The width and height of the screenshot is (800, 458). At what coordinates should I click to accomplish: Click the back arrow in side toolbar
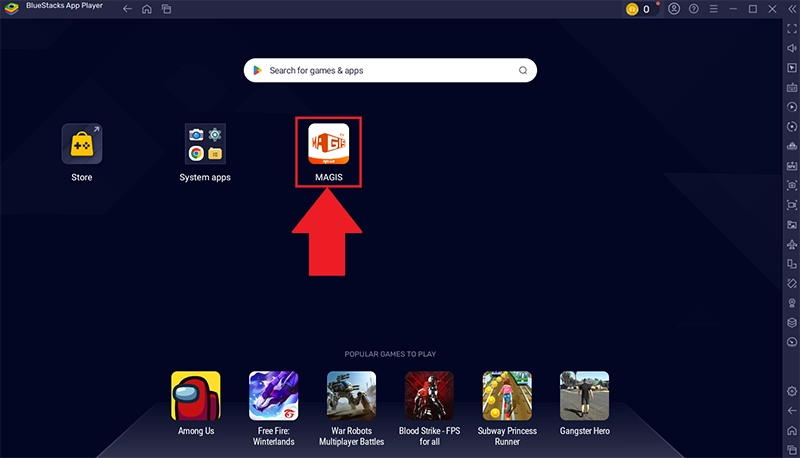[x=792, y=411]
